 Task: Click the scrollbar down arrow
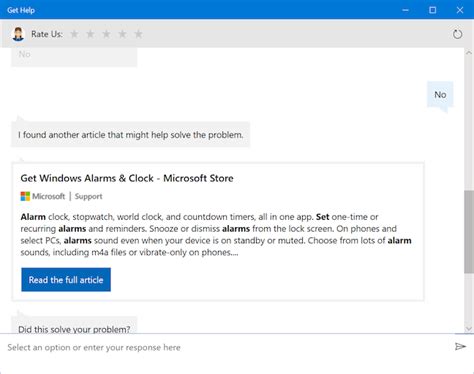coord(469,329)
